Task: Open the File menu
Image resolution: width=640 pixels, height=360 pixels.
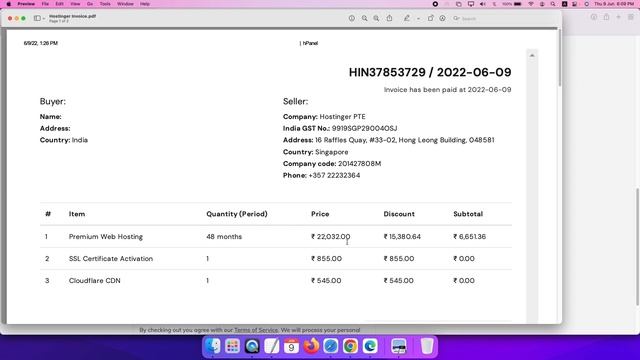Action: (45, 4)
